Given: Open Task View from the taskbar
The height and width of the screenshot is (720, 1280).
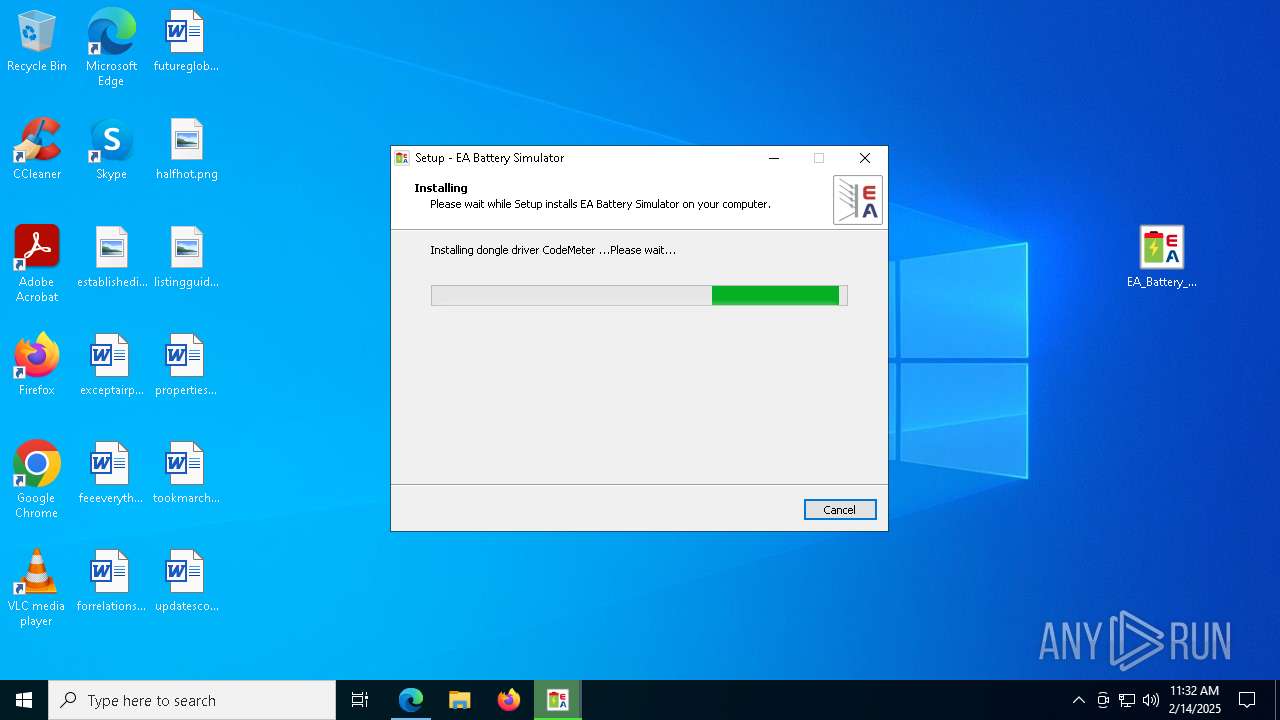Looking at the screenshot, I should (360, 700).
